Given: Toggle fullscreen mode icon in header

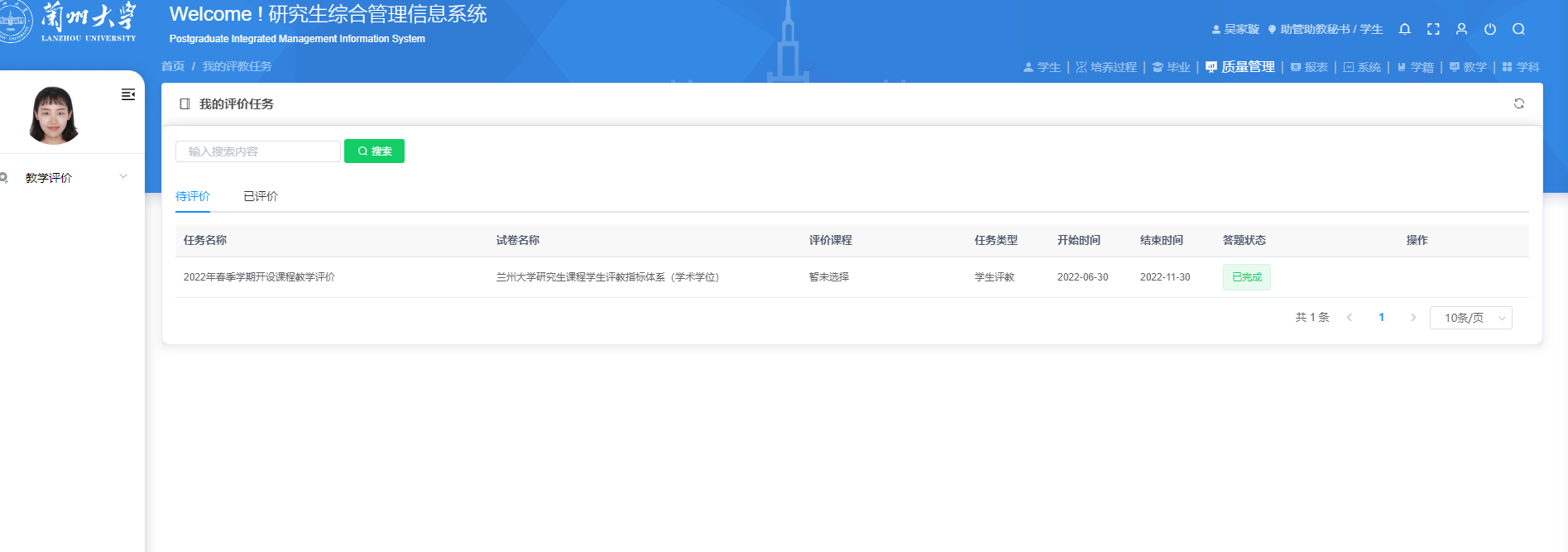Looking at the screenshot, I should (x=1433, y=29).
